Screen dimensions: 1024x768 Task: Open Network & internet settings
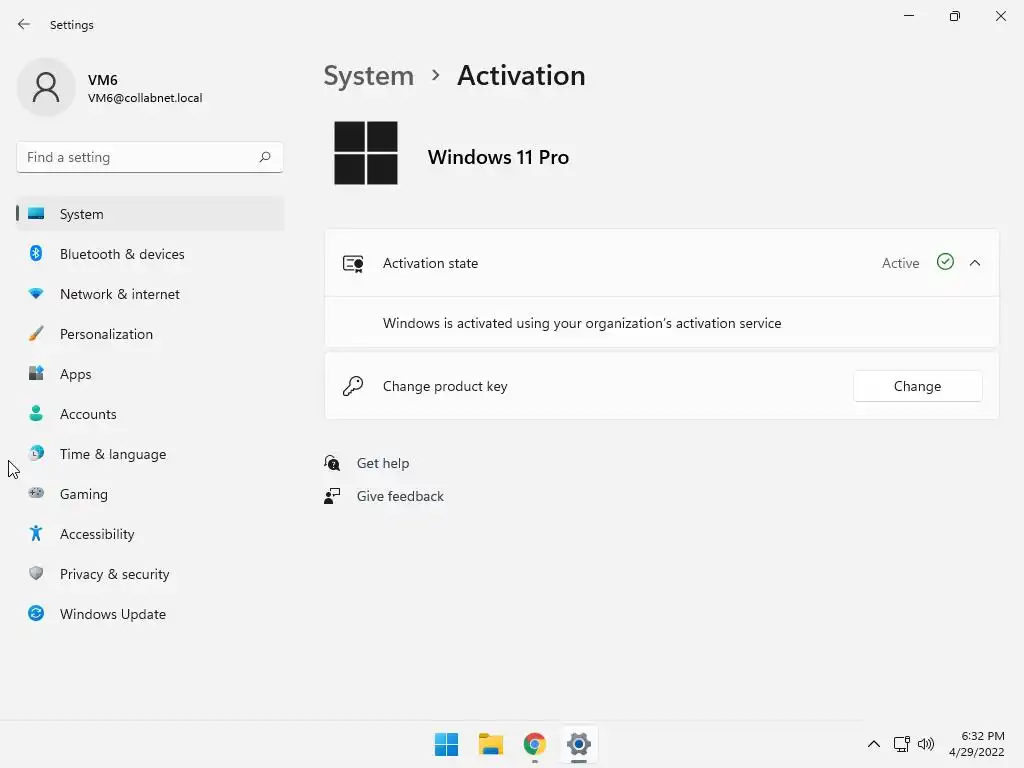point(150,294)
